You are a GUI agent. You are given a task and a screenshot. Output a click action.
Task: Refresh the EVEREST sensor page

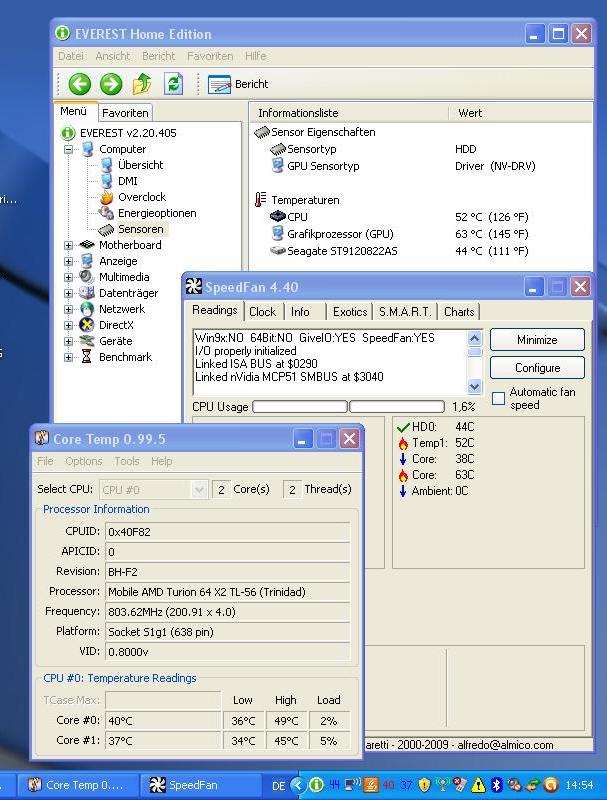coord(173,84)
